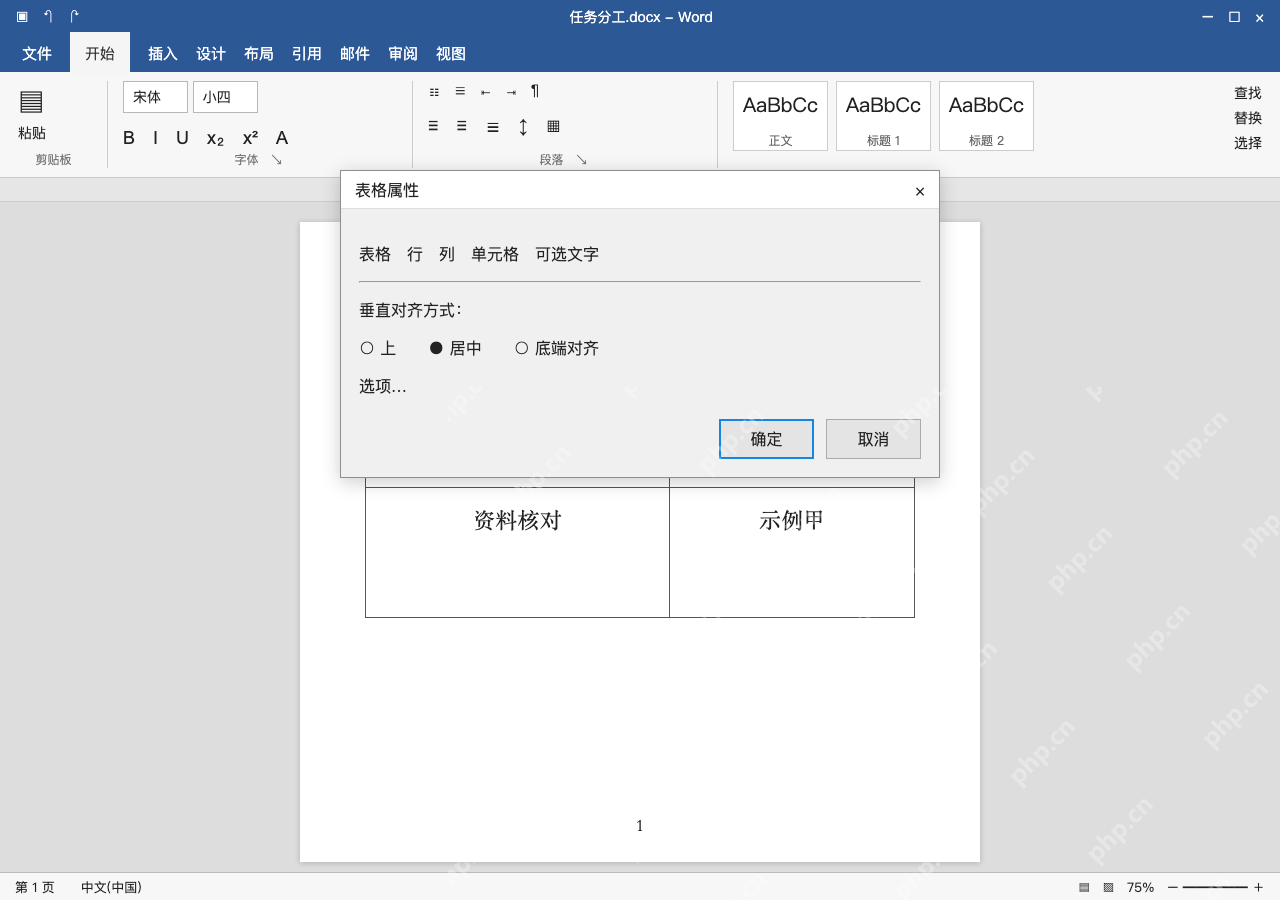Toggle underline U formatting icon
Image resolution: width=1280 pixels, height=900 pixels.
[182, 138]
